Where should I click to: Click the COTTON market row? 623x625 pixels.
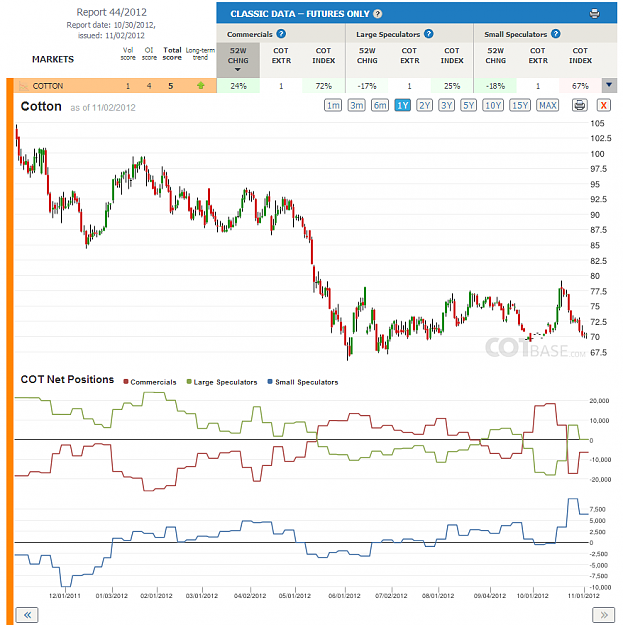pyautogui.click(x=115, y=86)
